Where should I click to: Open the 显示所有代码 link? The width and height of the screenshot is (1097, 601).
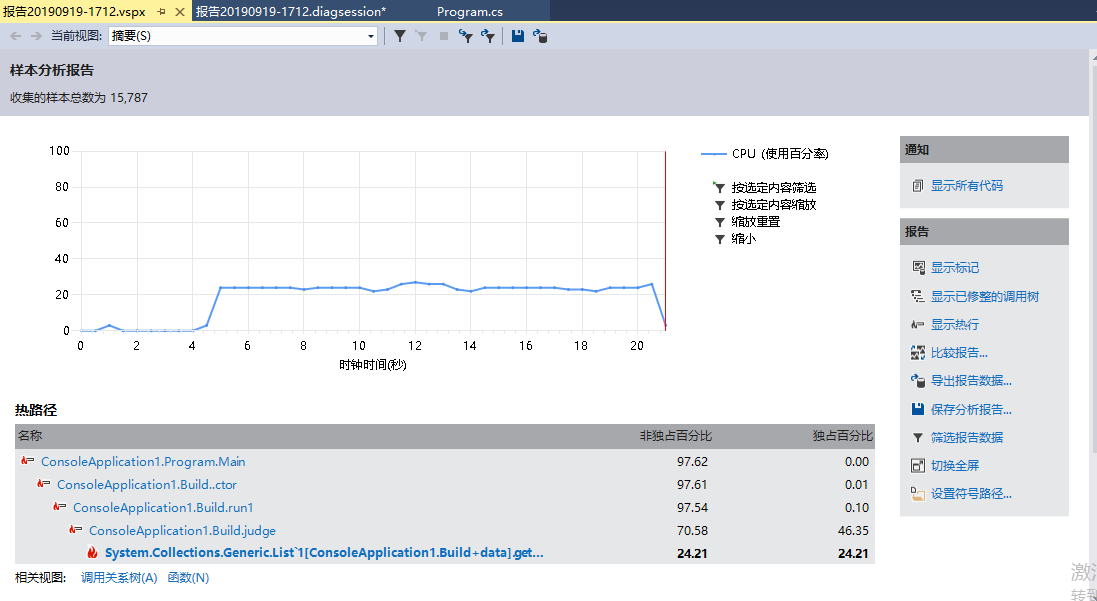pos(966,185)
